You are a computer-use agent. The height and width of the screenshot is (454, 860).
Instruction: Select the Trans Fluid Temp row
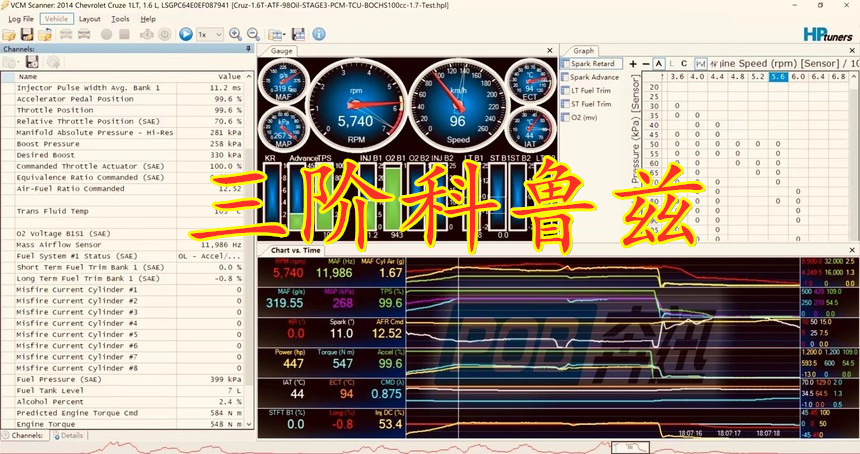pos(122,211)
